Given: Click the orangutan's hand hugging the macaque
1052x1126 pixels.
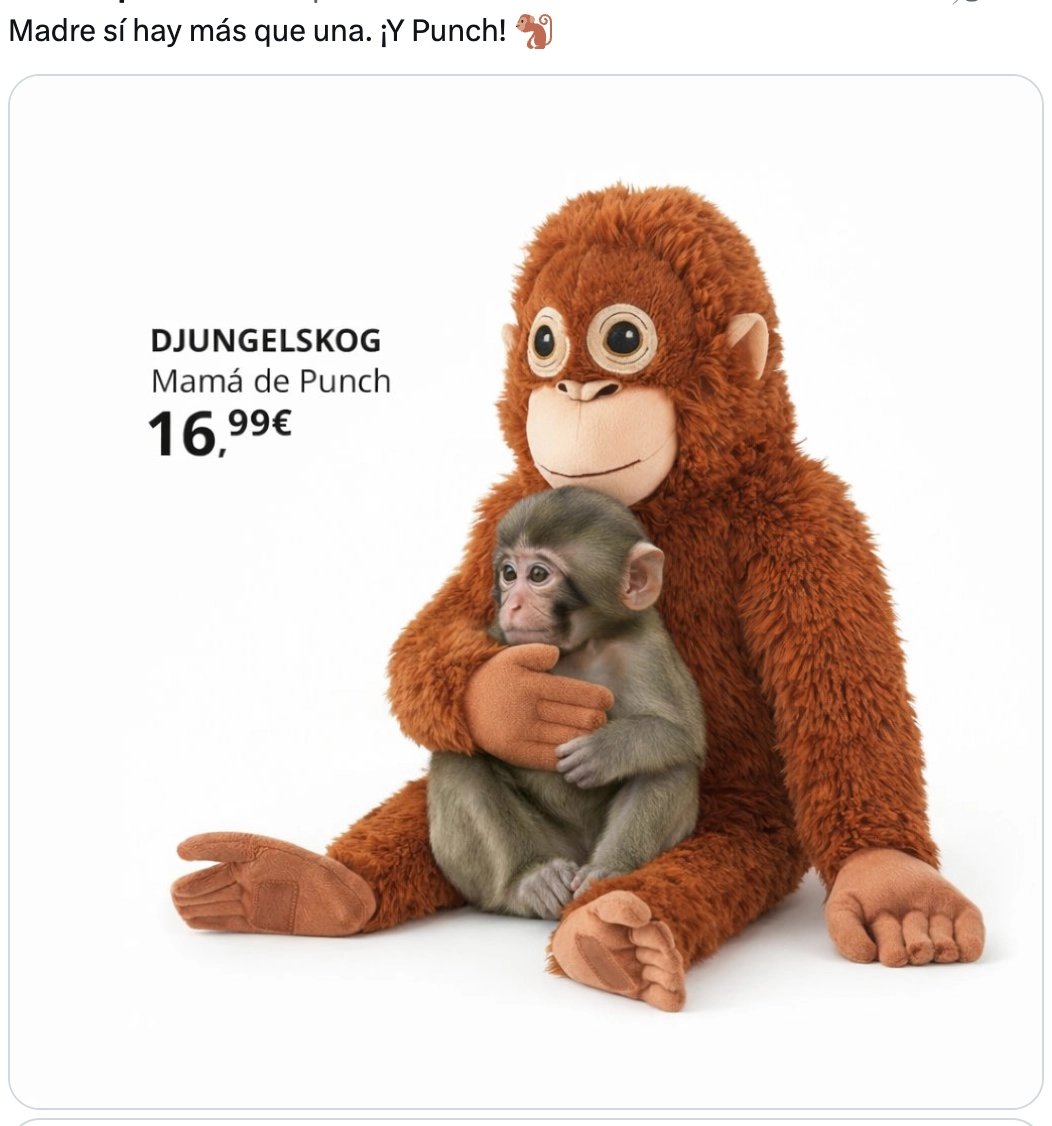Looking at the screenshot, I should [537, 704].
